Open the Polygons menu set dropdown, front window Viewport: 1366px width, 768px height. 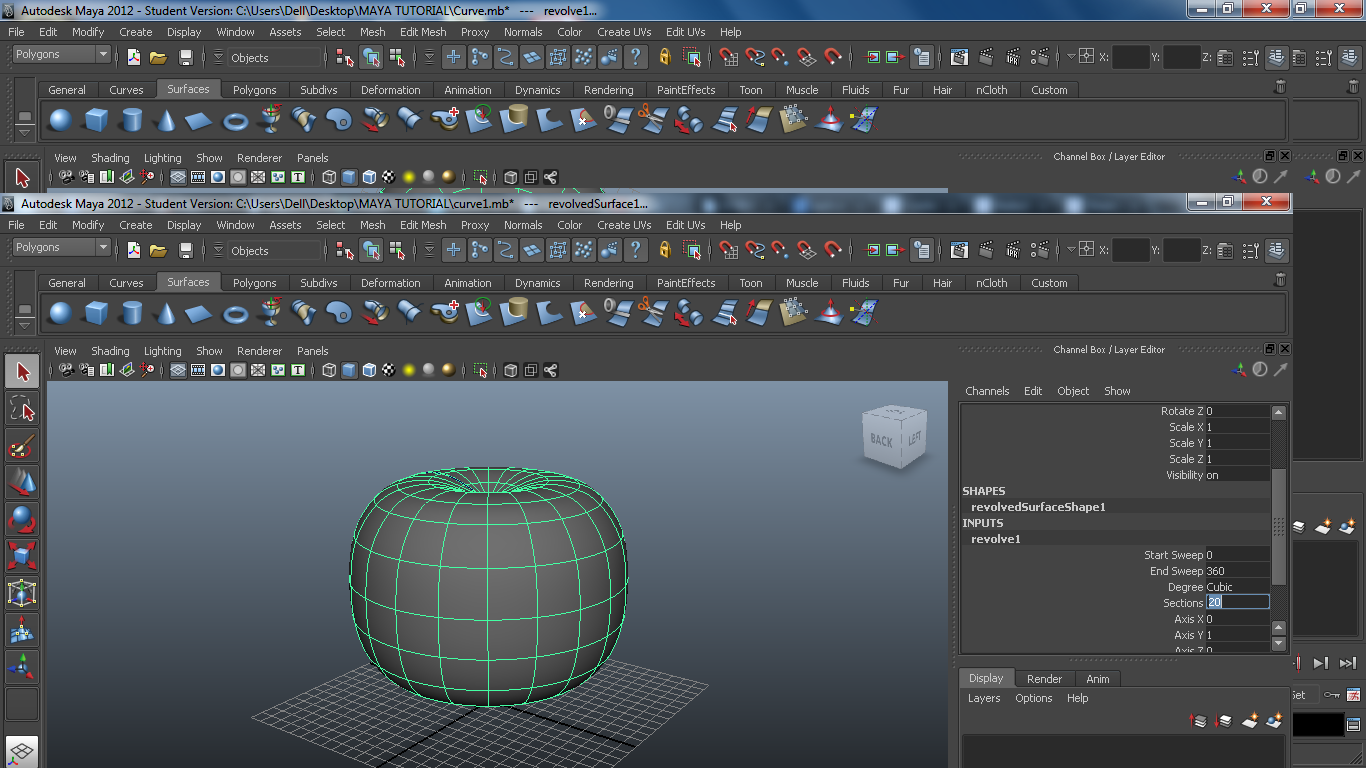pyautogui.click(x=61, y=247)
